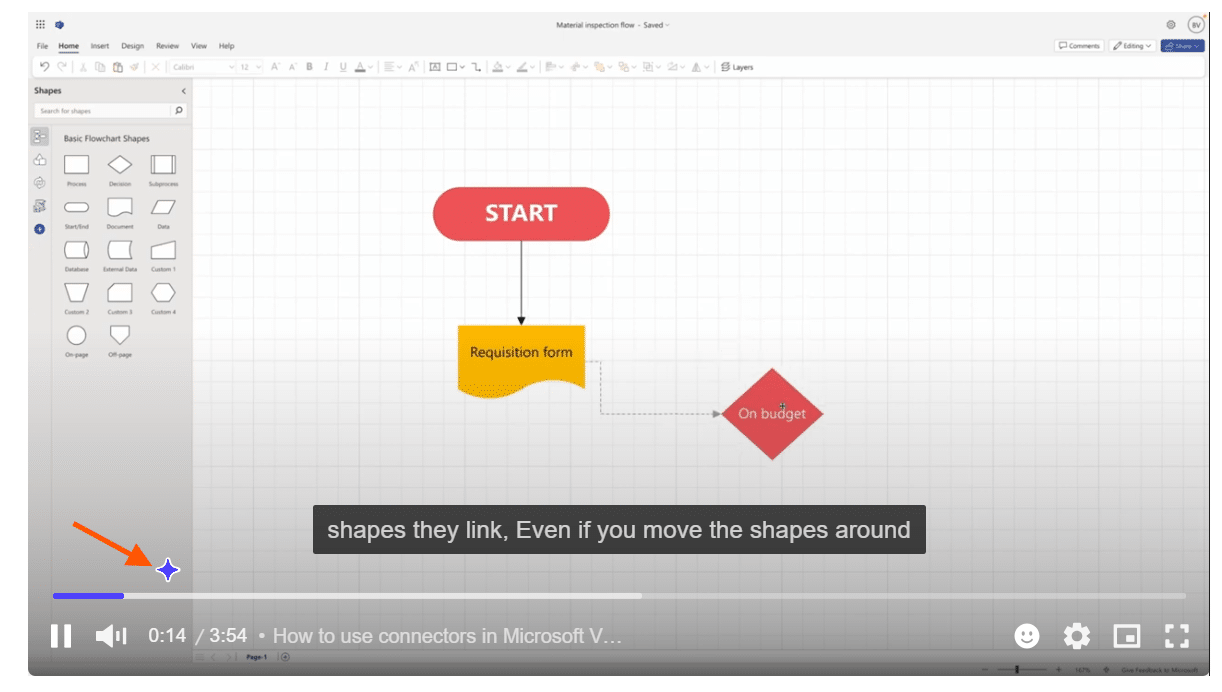Viewport: 1222px width, 692px height.
Task: Open the Comments pane
Action: tap(1079, 46)
